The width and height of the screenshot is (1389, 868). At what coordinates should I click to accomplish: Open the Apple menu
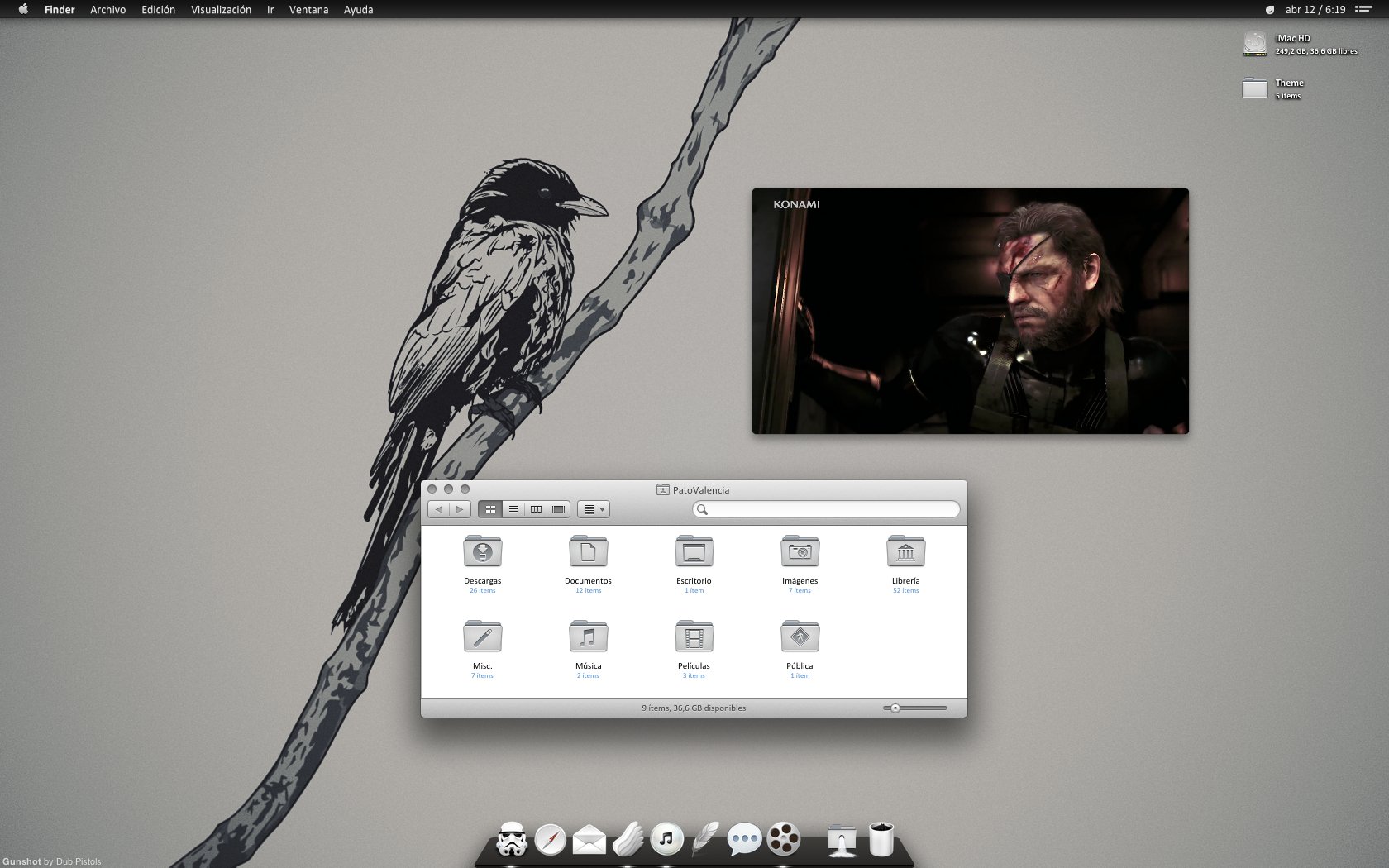(23, 9)
